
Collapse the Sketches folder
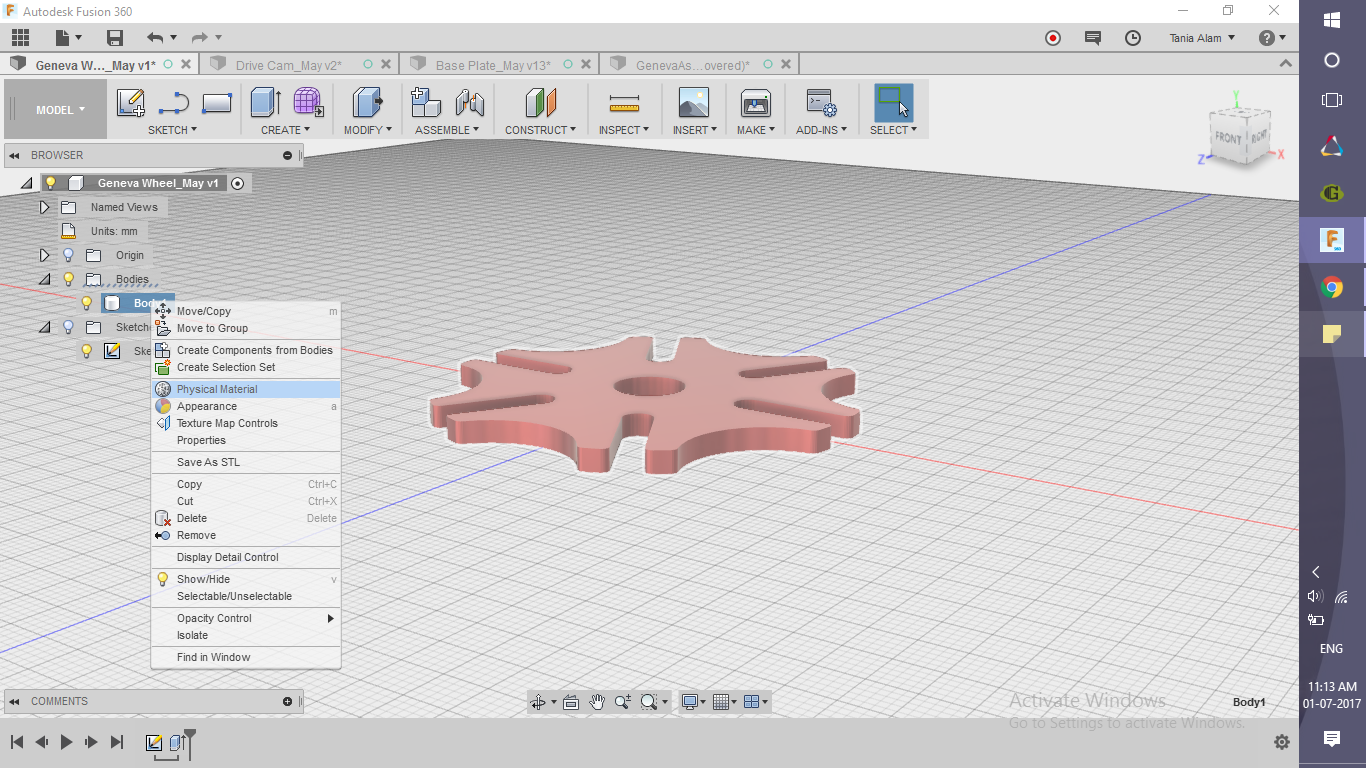coord(44,327)
